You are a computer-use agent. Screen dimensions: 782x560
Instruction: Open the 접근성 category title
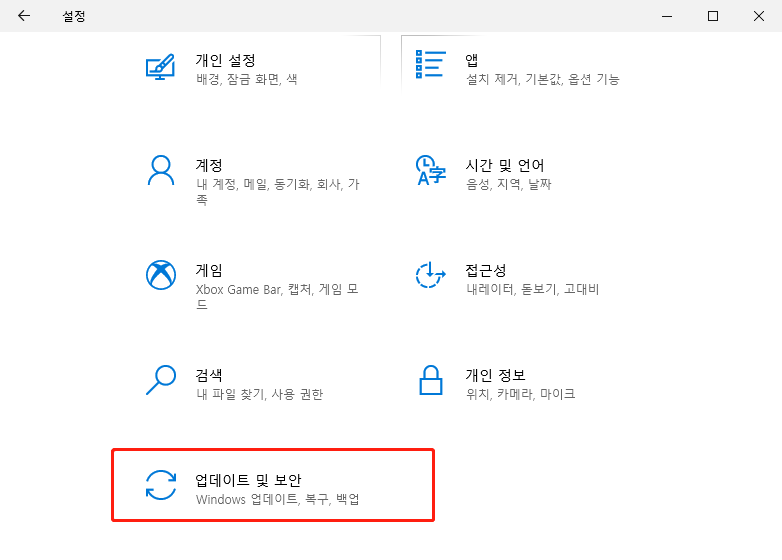[486, 270]
